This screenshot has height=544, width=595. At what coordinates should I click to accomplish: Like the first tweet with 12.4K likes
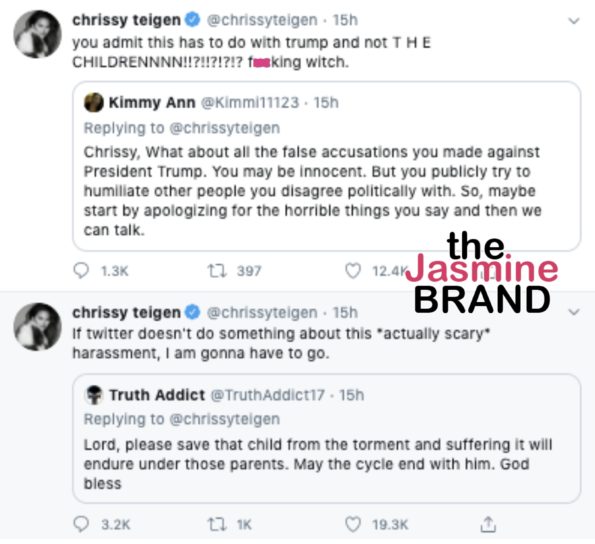(353, 271)
